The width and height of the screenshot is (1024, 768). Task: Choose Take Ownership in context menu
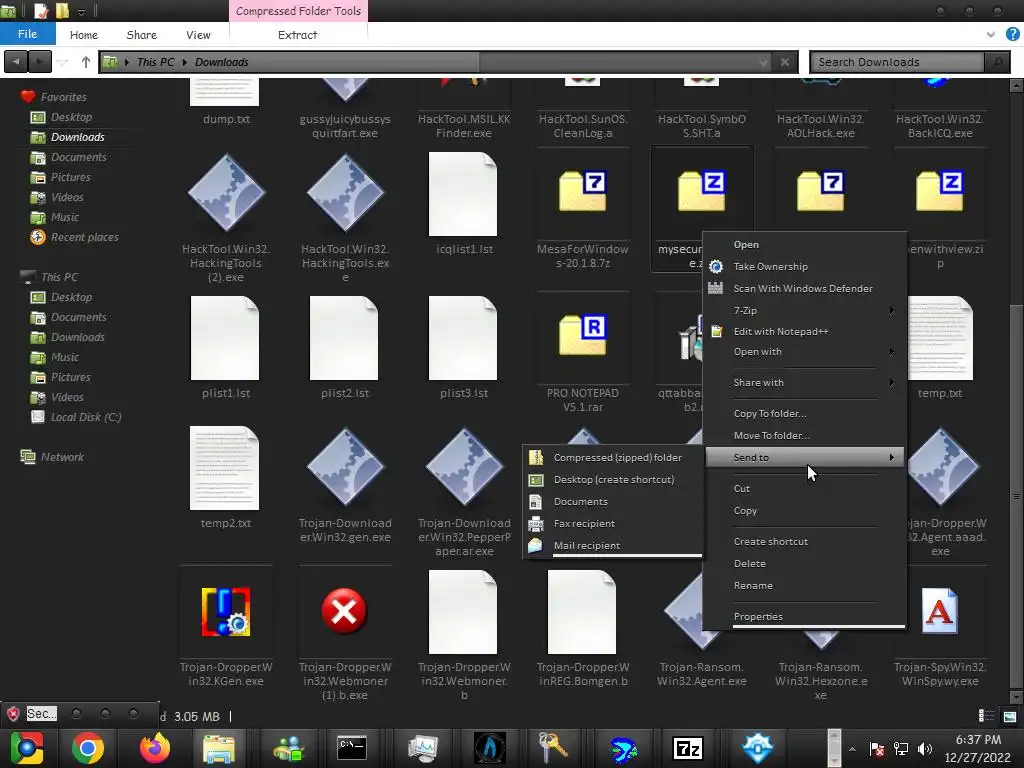tap(806, 266)
